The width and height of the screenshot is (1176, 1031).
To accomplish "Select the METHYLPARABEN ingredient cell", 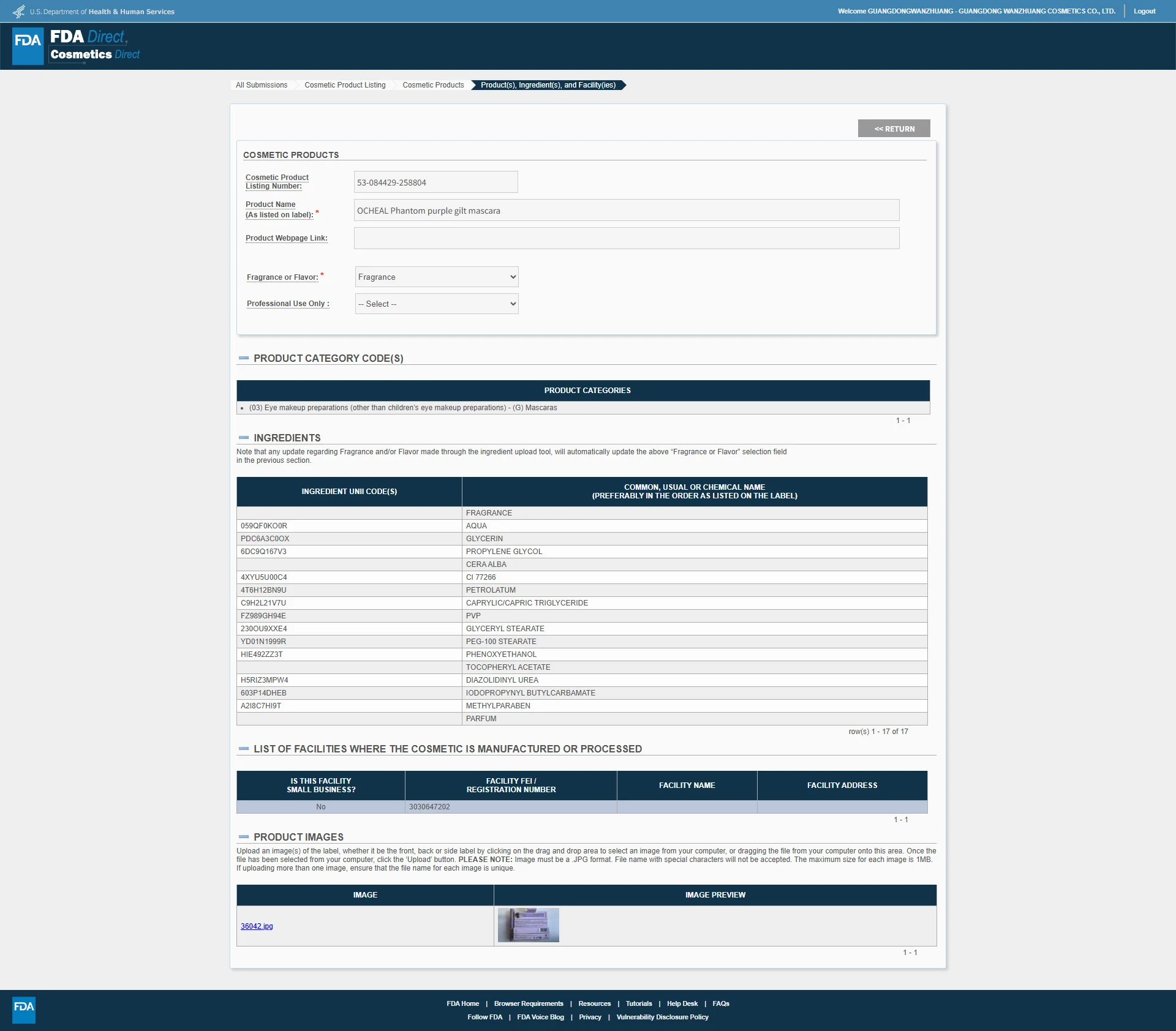I will [x=695, y=706].
